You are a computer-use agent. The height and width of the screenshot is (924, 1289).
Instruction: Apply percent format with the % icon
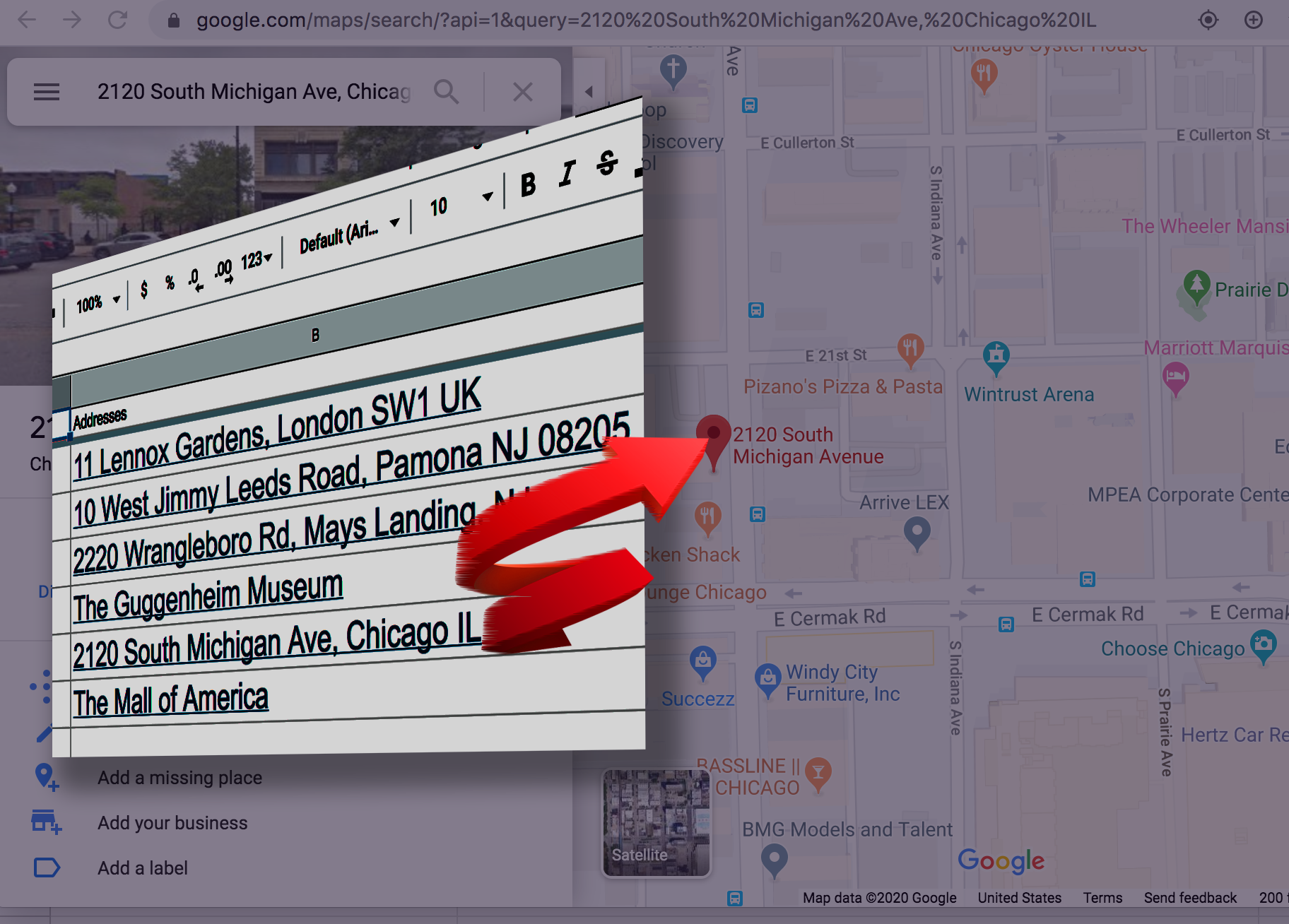click(170, 283)
